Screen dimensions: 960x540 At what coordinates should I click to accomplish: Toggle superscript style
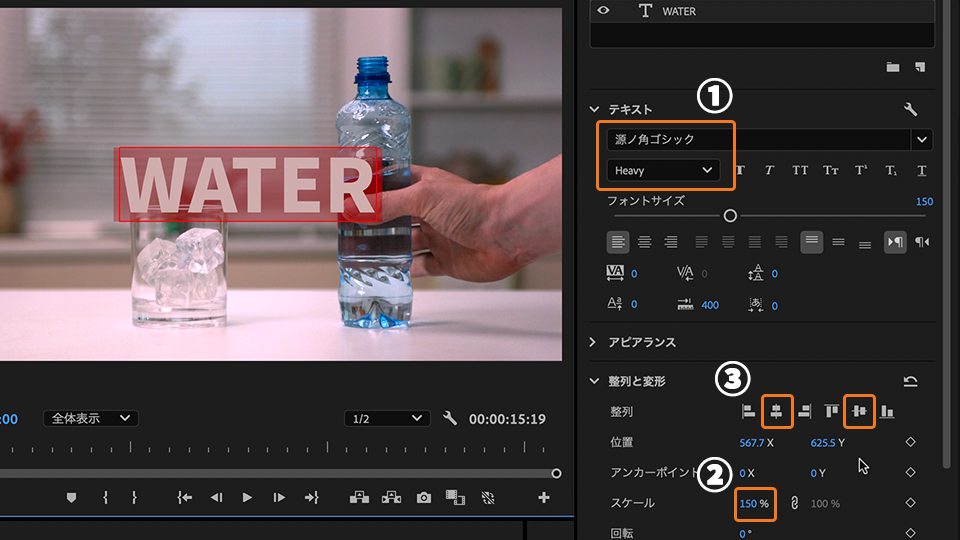click(x=861, y=170)
